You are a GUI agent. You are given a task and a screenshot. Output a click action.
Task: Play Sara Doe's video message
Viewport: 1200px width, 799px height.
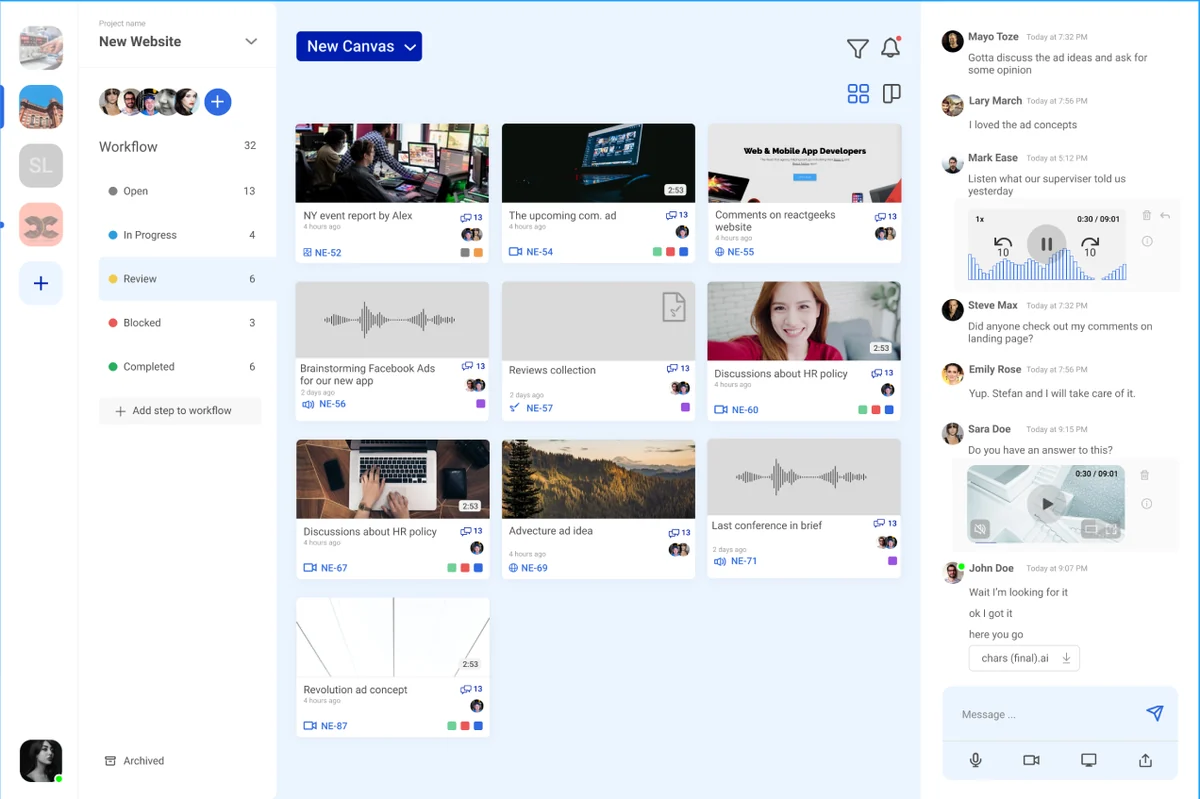[1046, 504]
